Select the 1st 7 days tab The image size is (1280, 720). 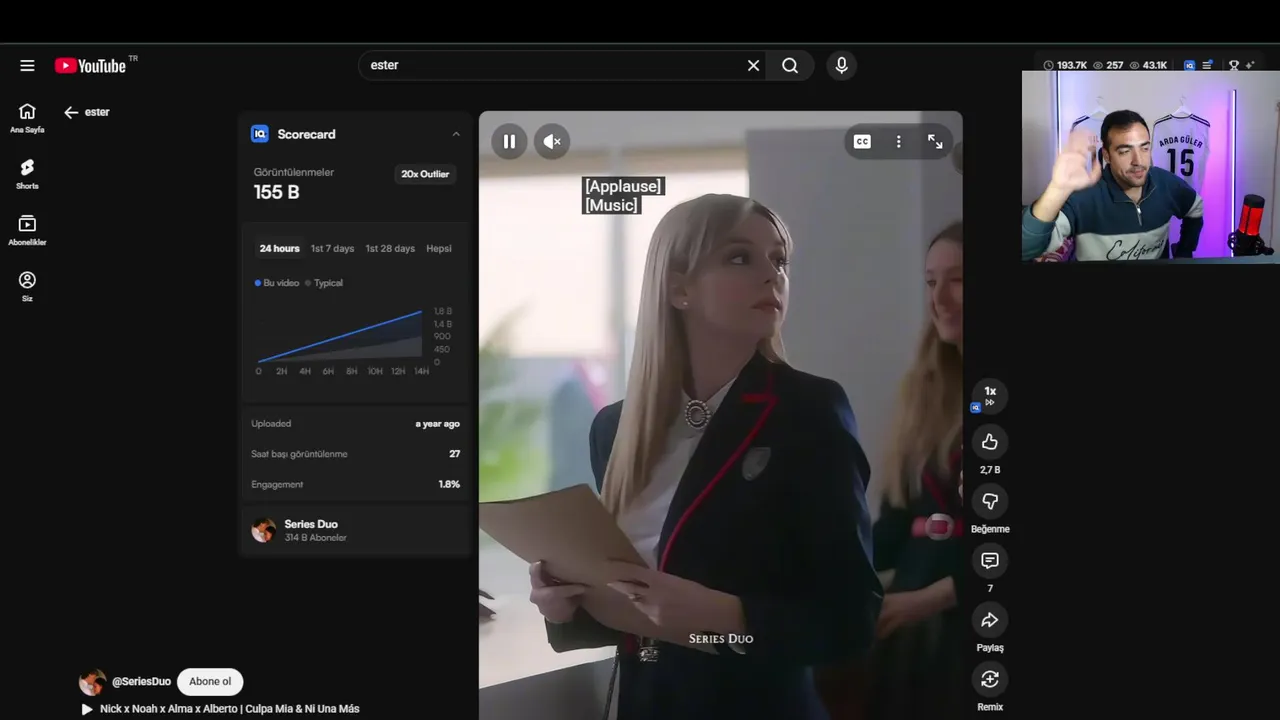click(332, 248)
